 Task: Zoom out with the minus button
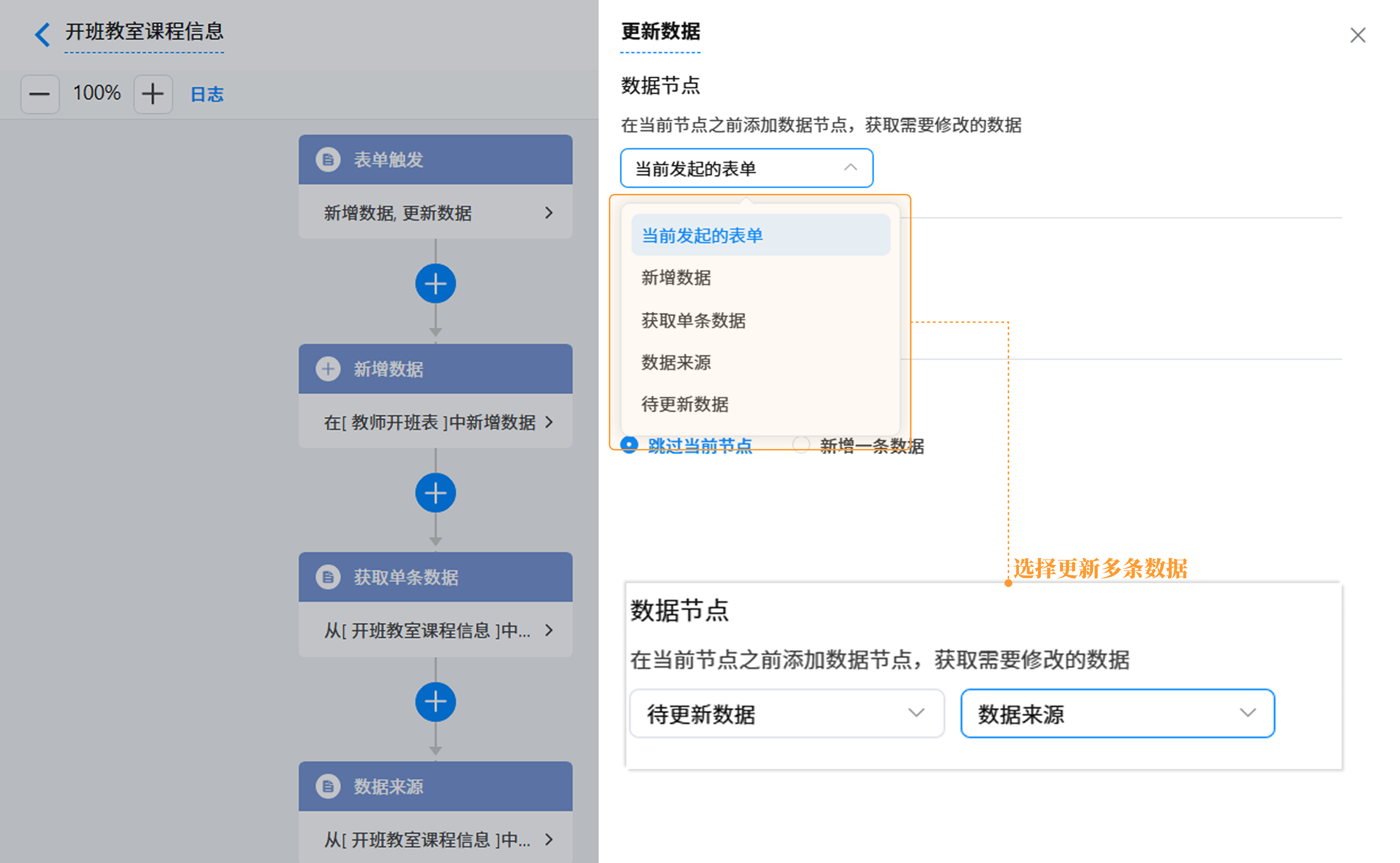tap(40, 94)
